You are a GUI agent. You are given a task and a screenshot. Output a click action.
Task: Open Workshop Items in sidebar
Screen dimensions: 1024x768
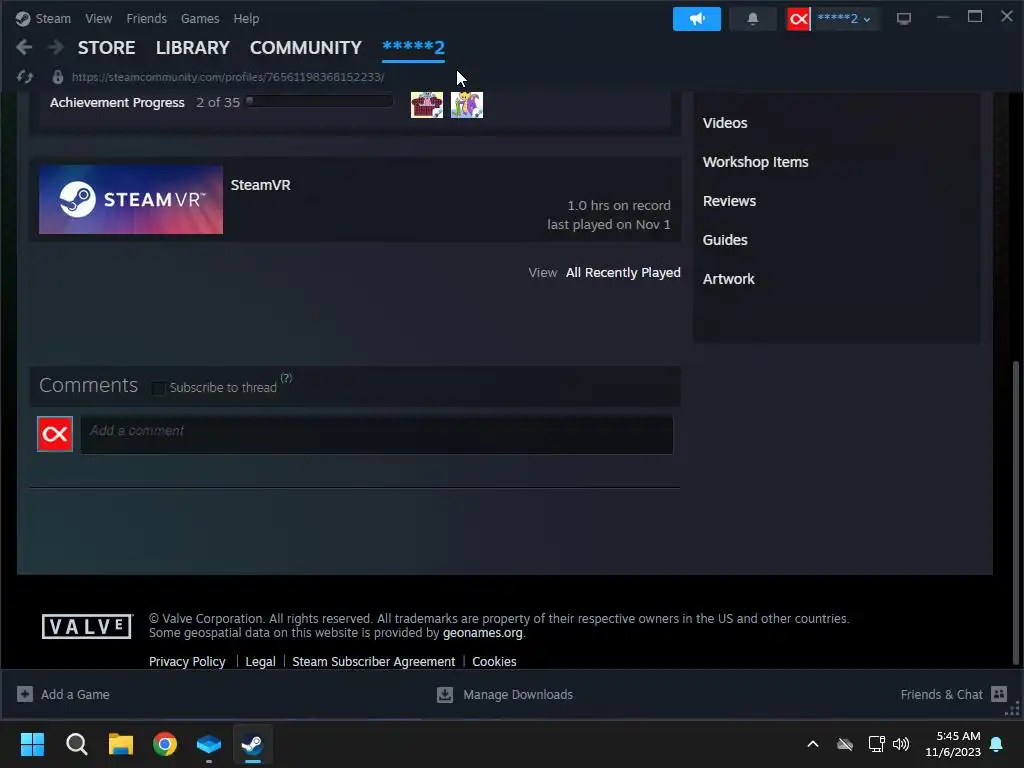tap(756, 162)
